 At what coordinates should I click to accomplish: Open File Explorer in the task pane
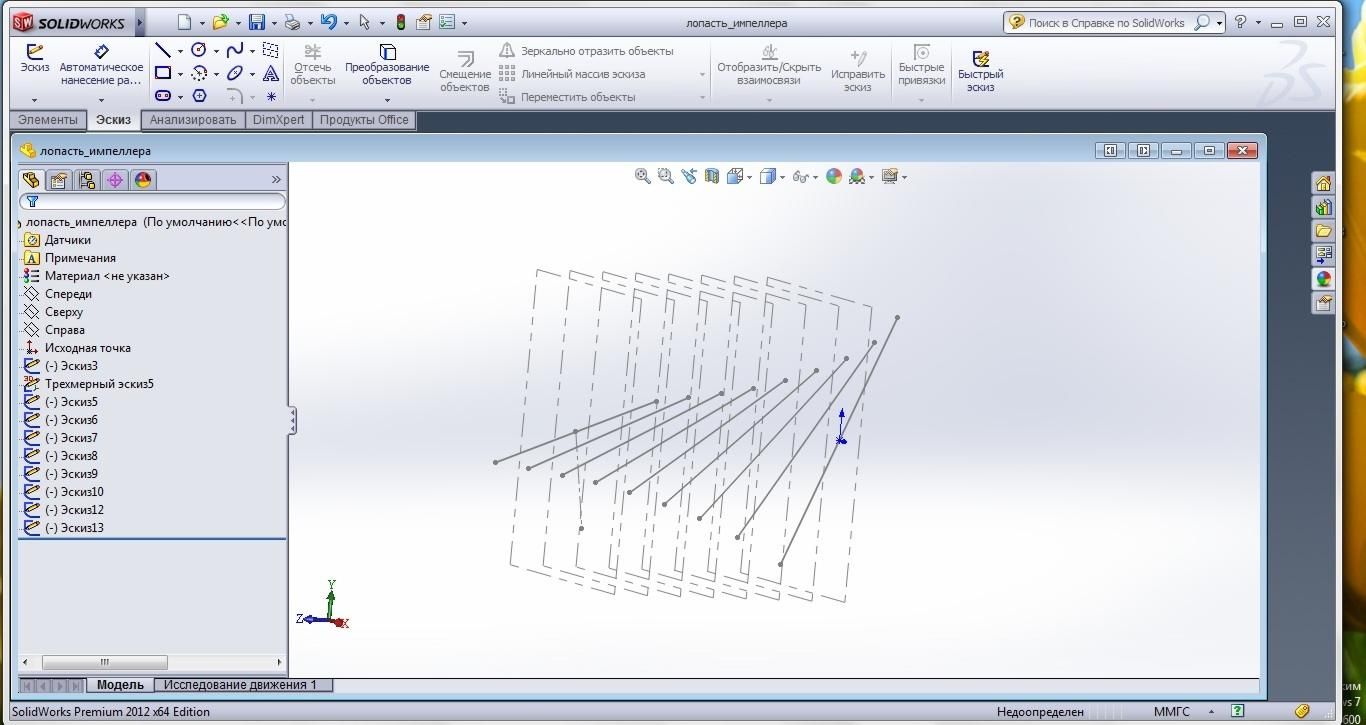[1324, 231]
